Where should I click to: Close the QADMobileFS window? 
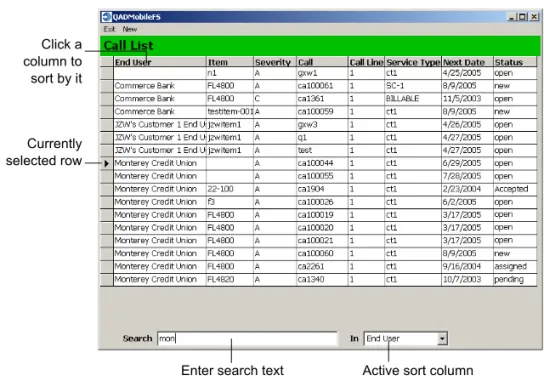(534, 17)
